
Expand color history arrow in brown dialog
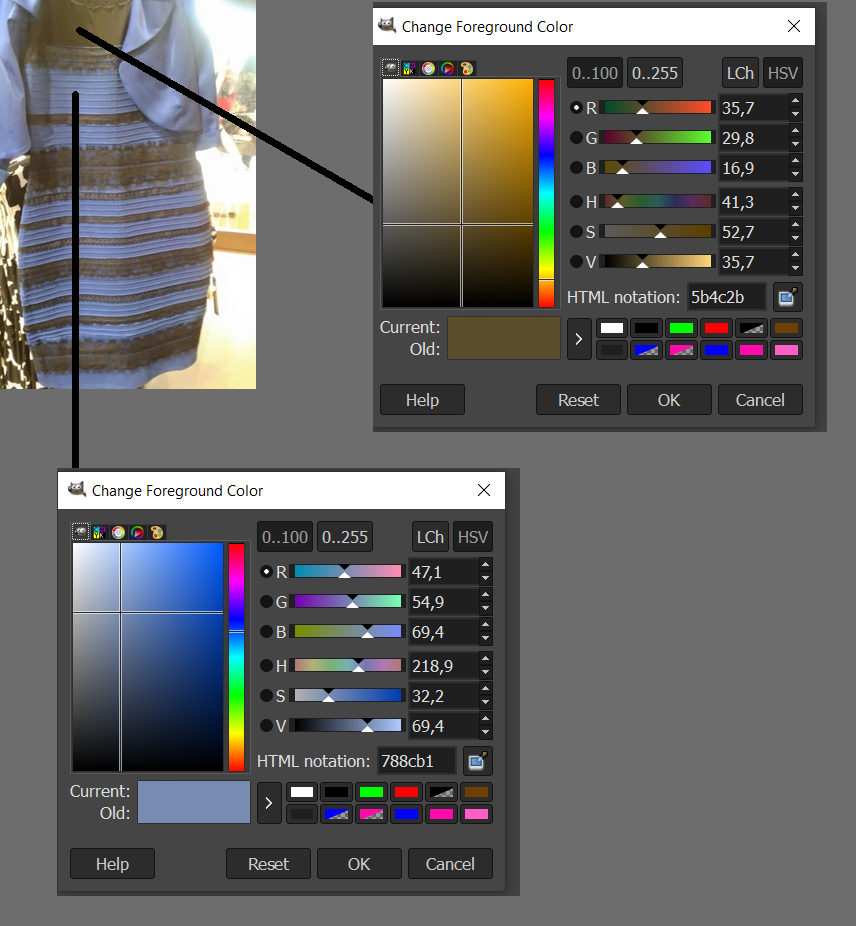pos(579,339)
